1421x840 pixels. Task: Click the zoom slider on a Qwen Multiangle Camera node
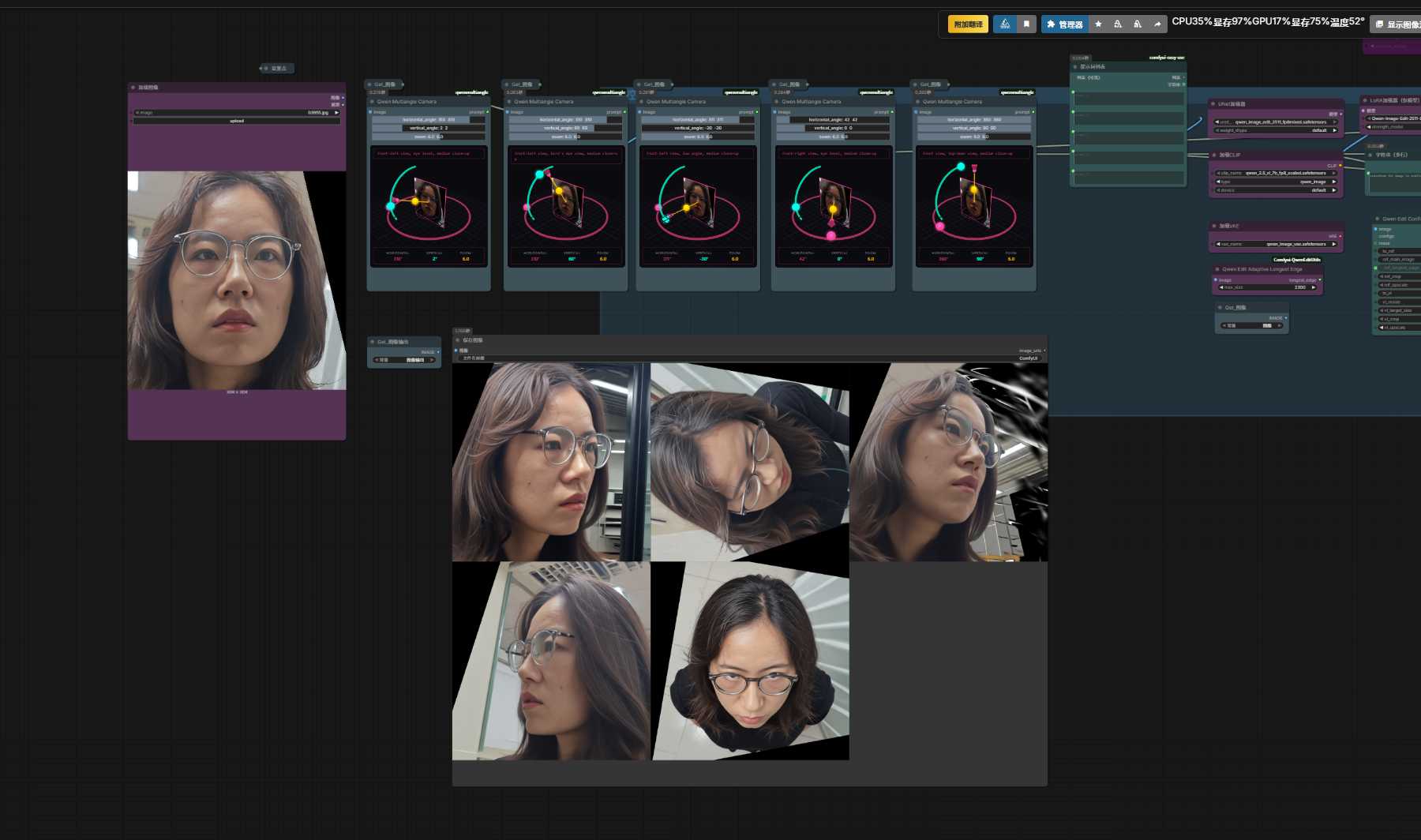pos(430,136)
